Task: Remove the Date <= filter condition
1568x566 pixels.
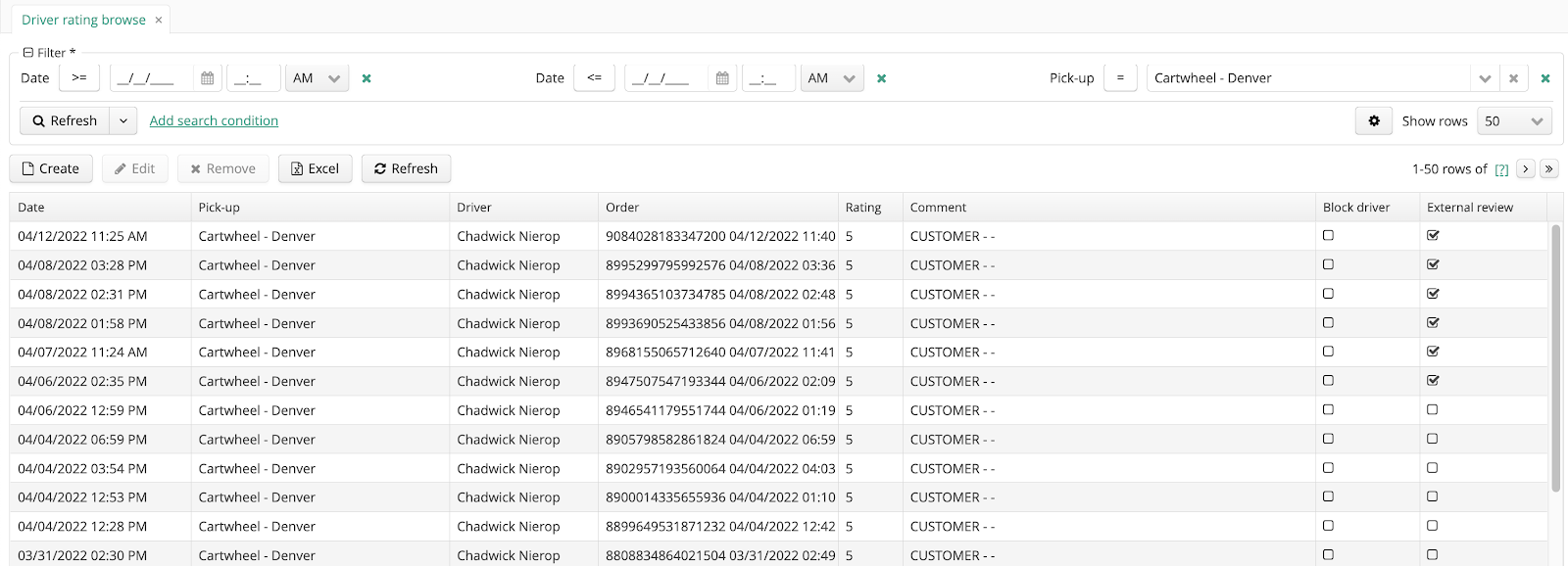Action: click(881, 78)
